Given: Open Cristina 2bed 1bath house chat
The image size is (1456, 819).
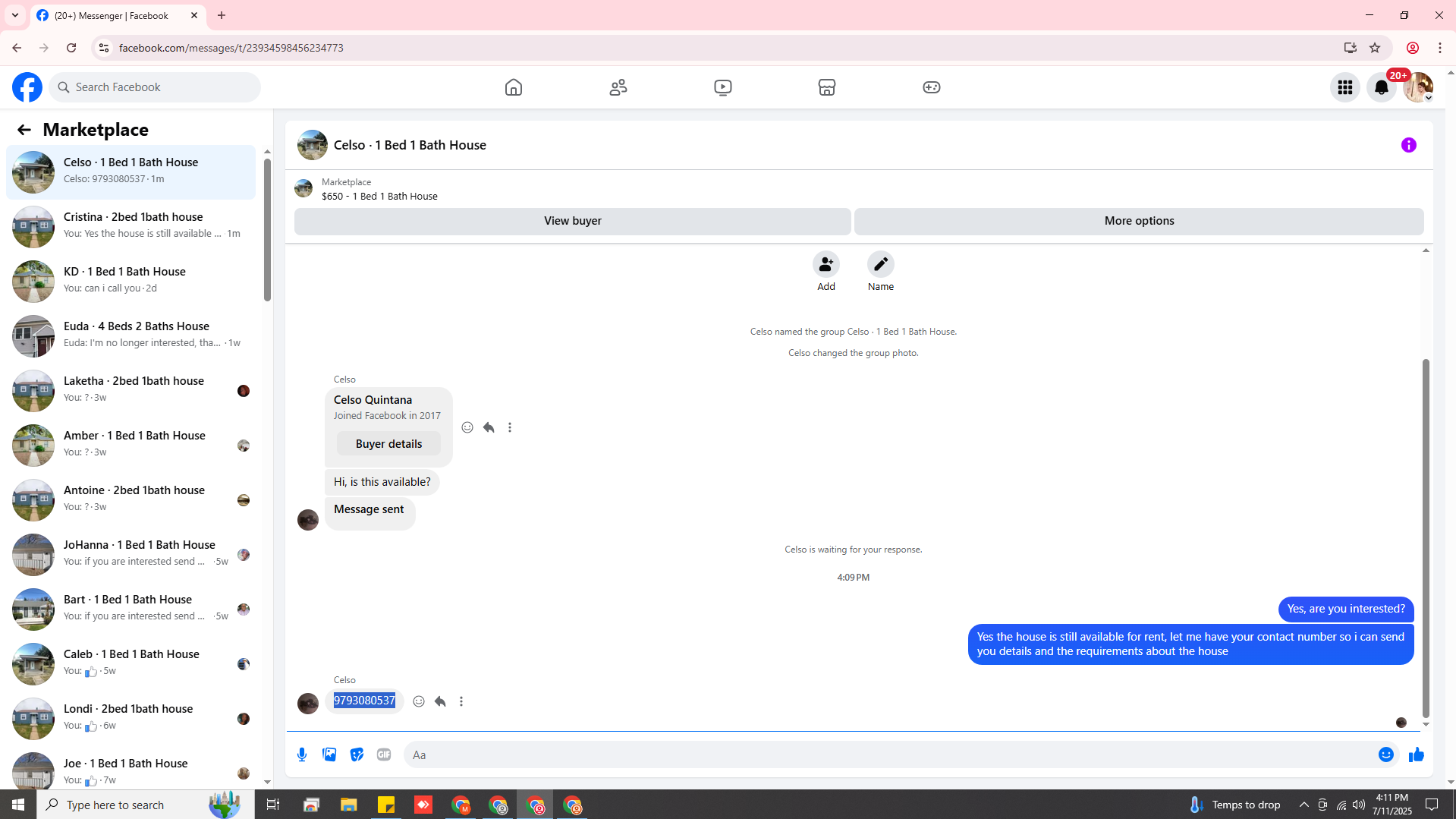Looking at the screenshot, I should pyautogui.click(x=131, y=226).
